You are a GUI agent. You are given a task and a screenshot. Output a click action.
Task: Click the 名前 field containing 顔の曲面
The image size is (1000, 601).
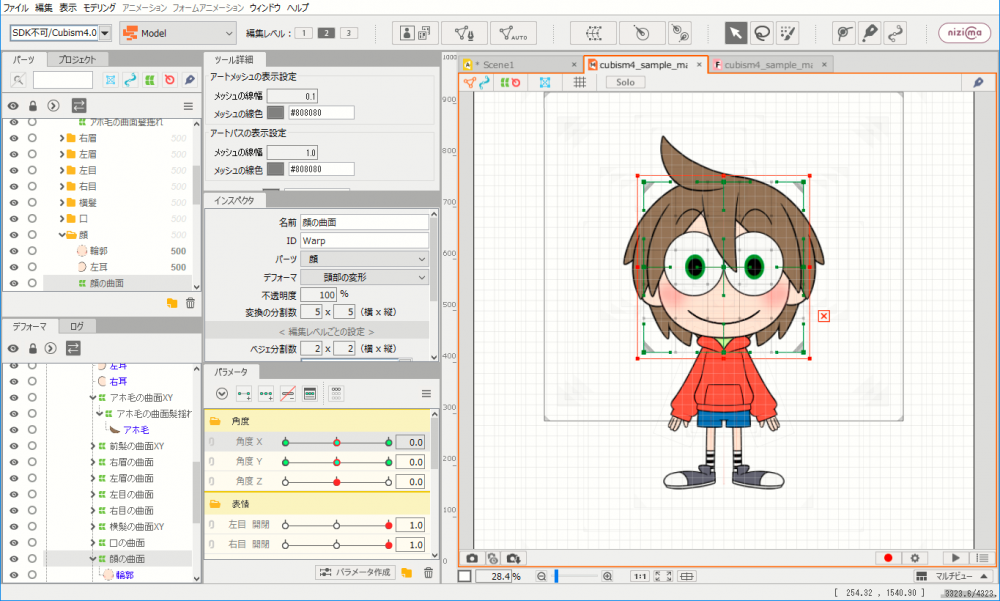pyautogui.click(x=364, y=222)
